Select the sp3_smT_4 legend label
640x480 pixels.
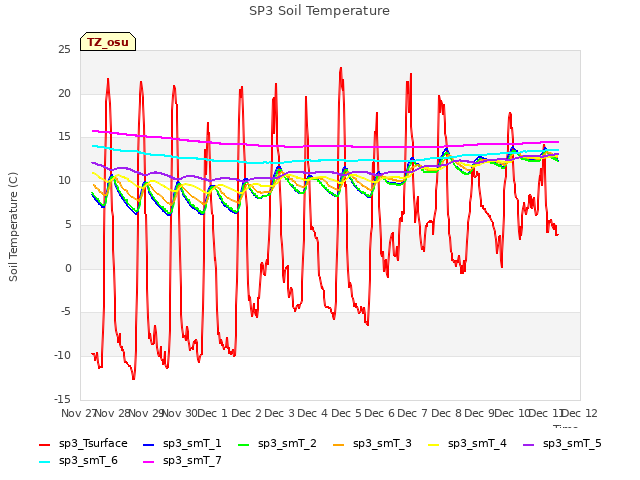point(477,443)
